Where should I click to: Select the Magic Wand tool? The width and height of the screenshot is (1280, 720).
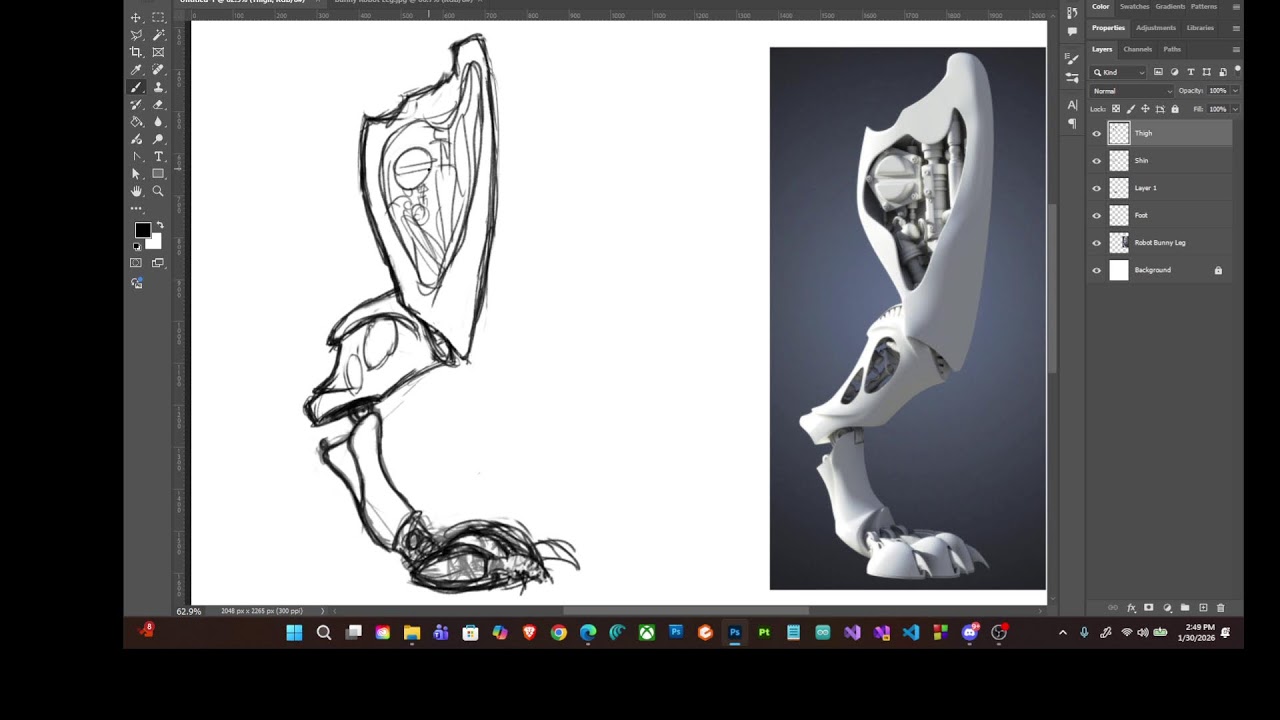[158, 35]
